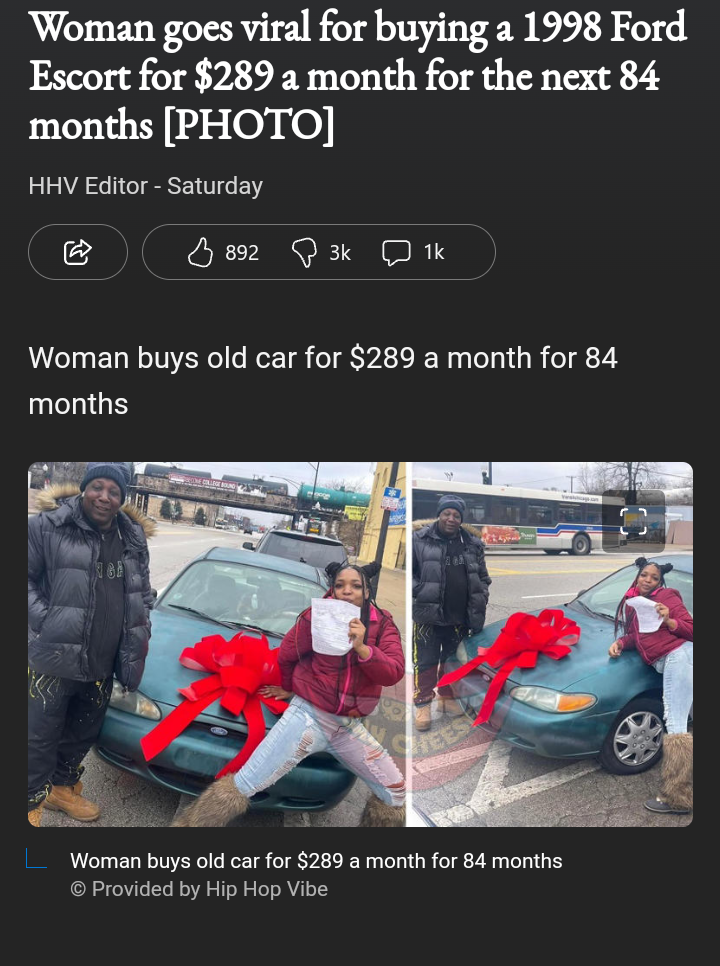Click the 892 likes count
Image resolution: width=720 pixels, height=966 pixels.
coord(242,253)
